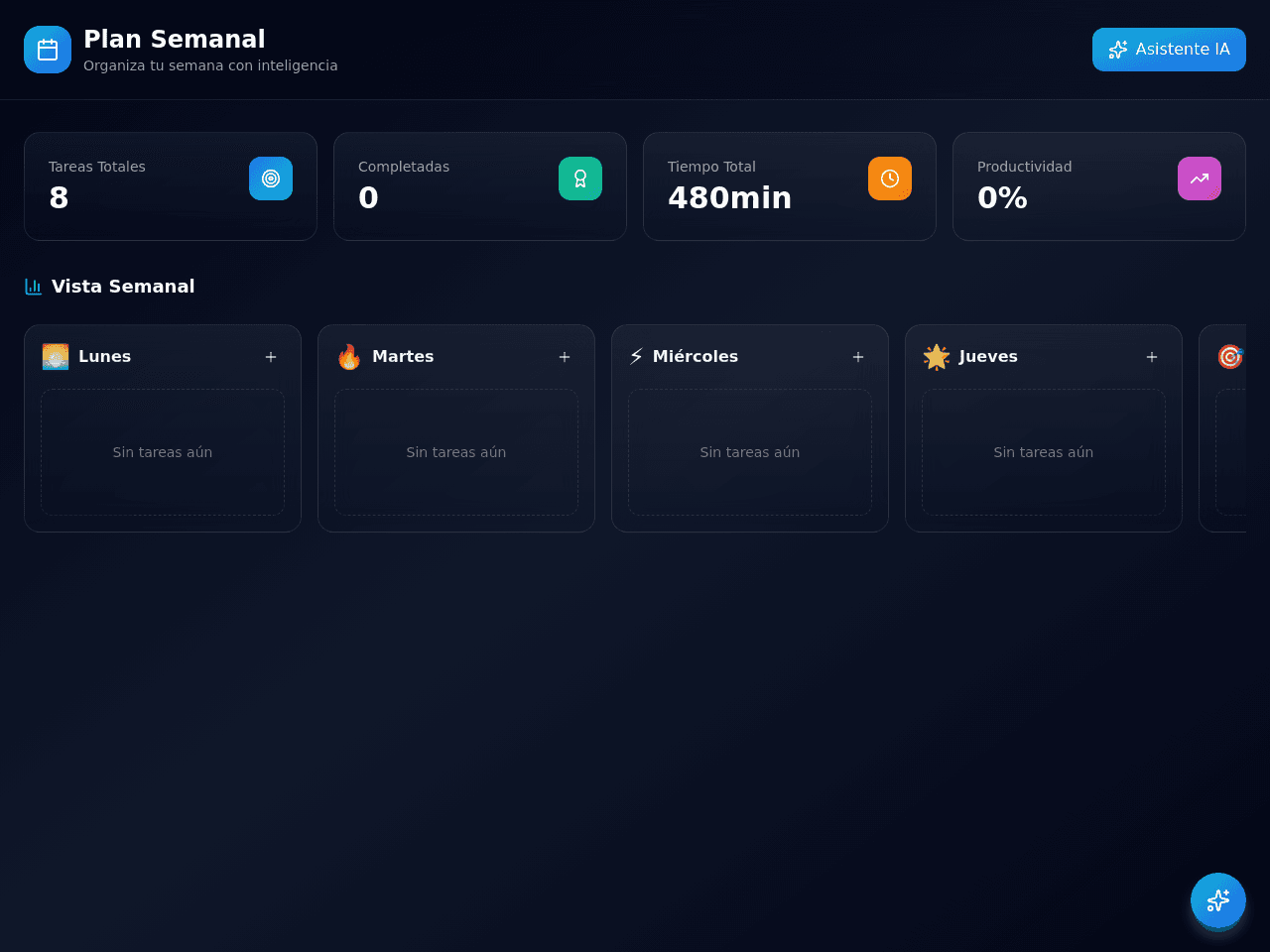Screen dimensions: 1270x952
Task: Click the Martes day name
Action: (x=403, y=357)
